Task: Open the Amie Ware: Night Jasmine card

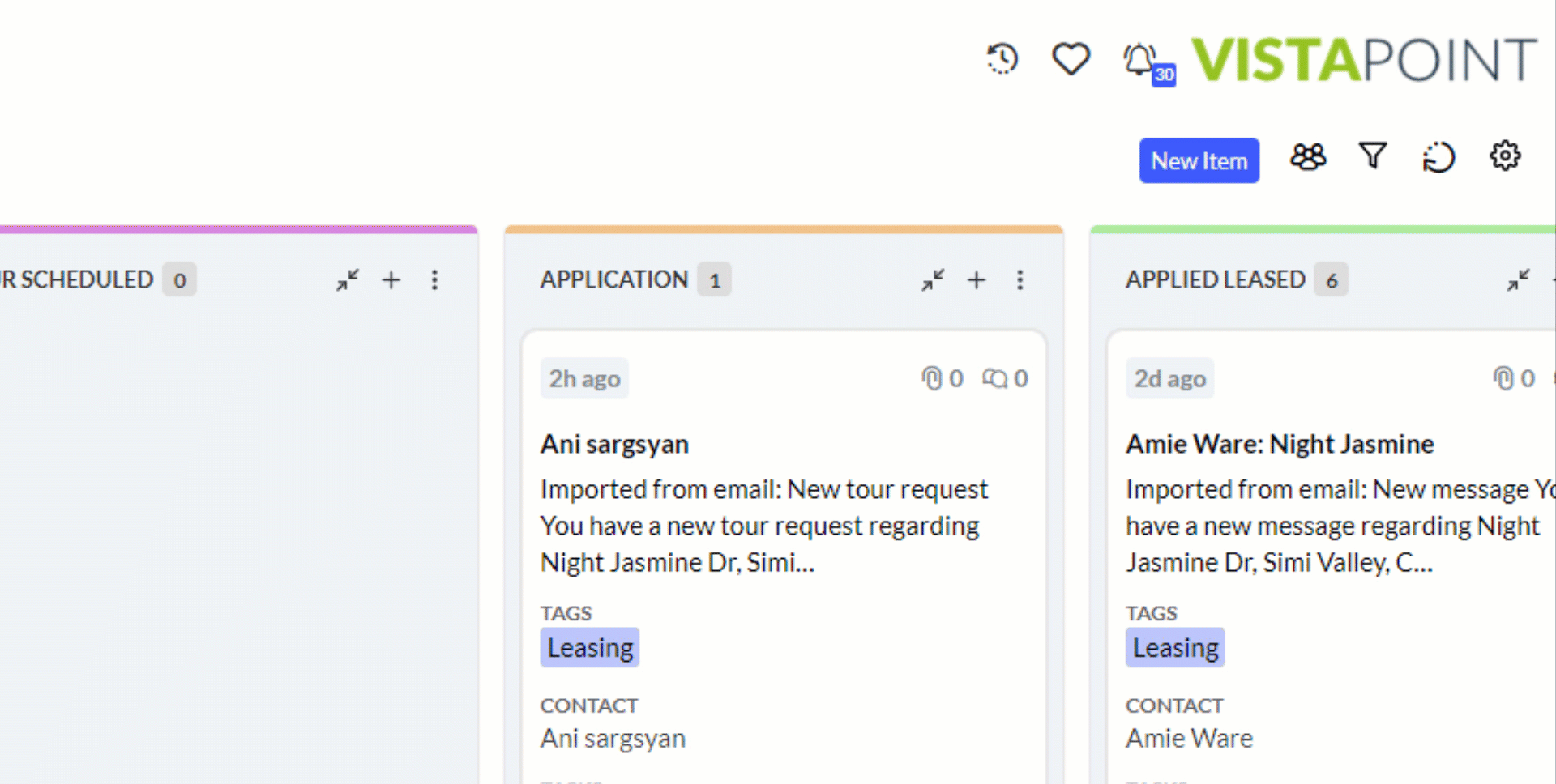Action: click(x=1280, y=444)
